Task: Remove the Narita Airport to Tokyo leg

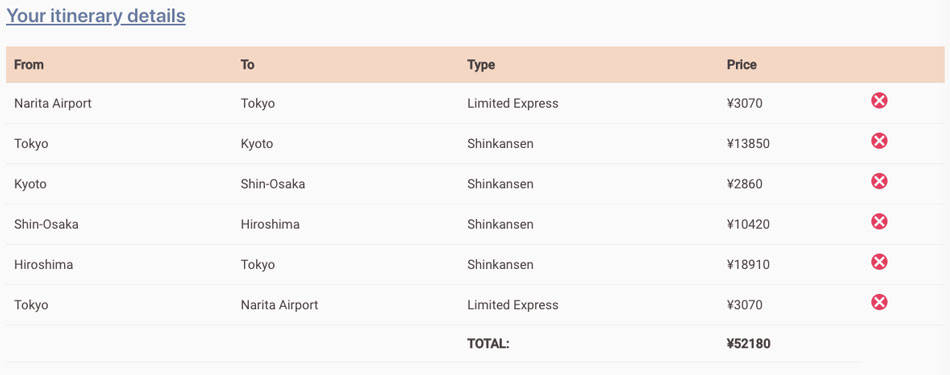Action: coord(879,101)
